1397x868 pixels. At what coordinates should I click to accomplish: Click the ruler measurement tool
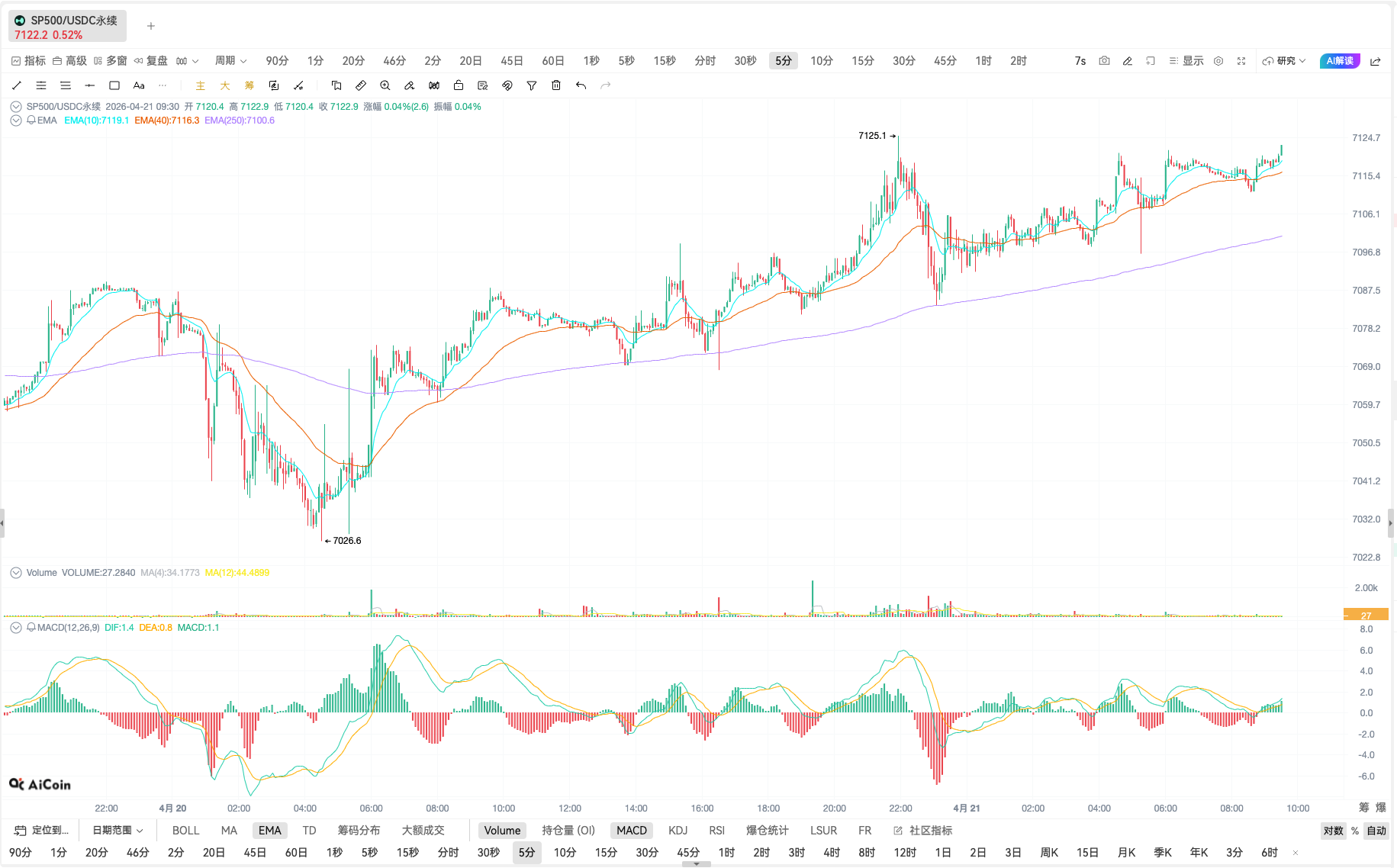pyautogui.click(x=361, y=85)
